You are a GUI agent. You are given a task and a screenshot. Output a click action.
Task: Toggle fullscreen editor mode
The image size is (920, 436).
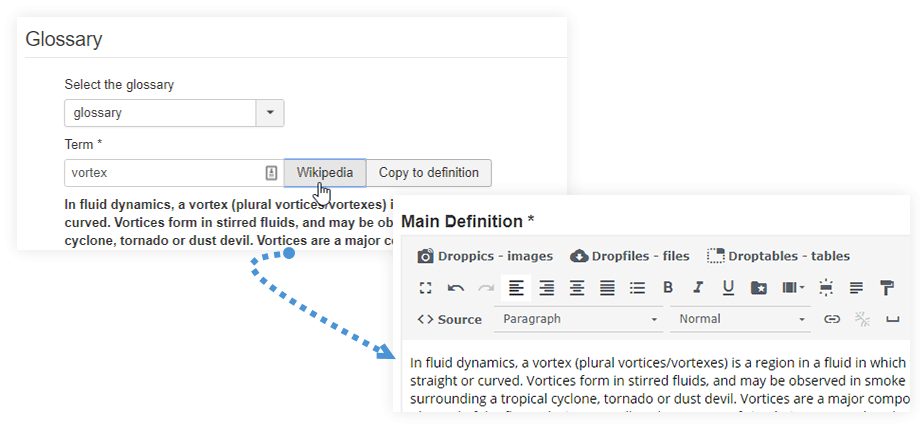coord(425,288)
